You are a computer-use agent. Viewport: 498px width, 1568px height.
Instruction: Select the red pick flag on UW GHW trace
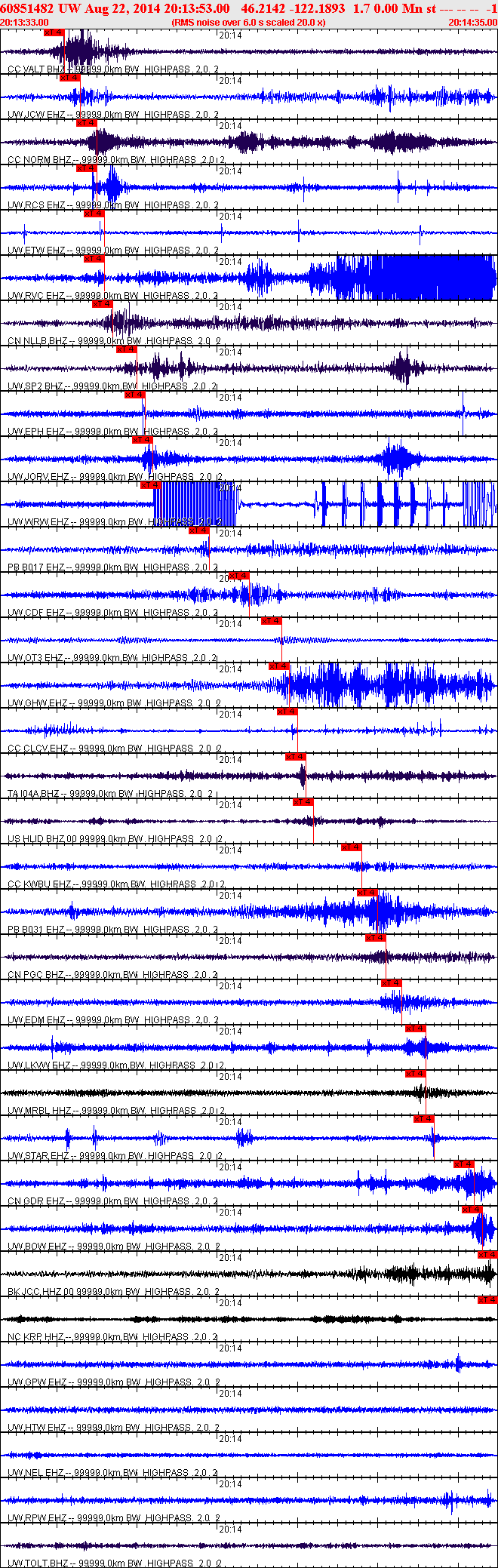tap(279, 666)
